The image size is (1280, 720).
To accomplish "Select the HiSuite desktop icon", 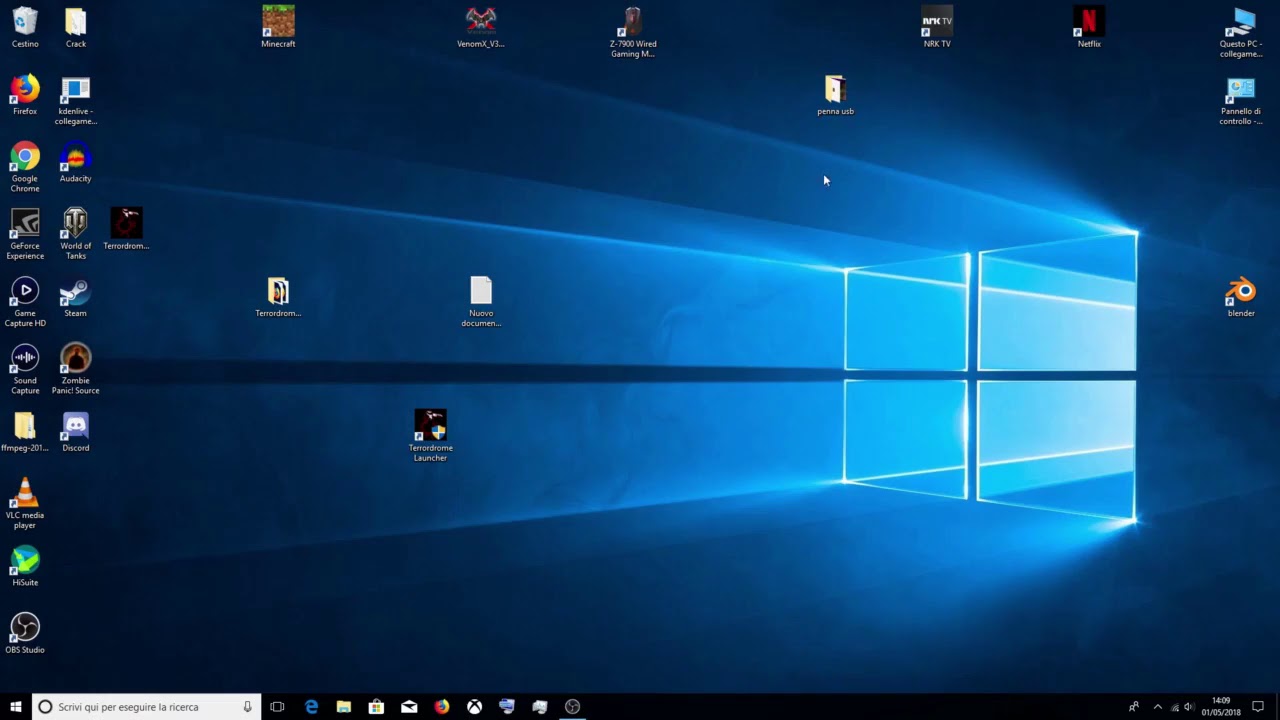I will point(25,566).
